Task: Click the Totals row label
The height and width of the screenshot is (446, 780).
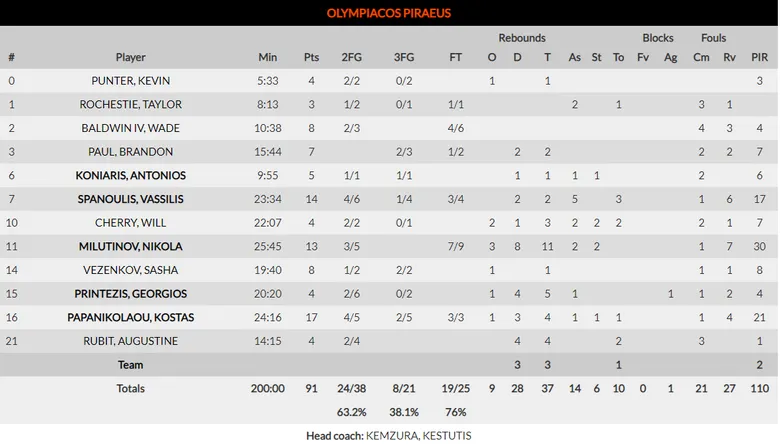Action: point(131,388)
